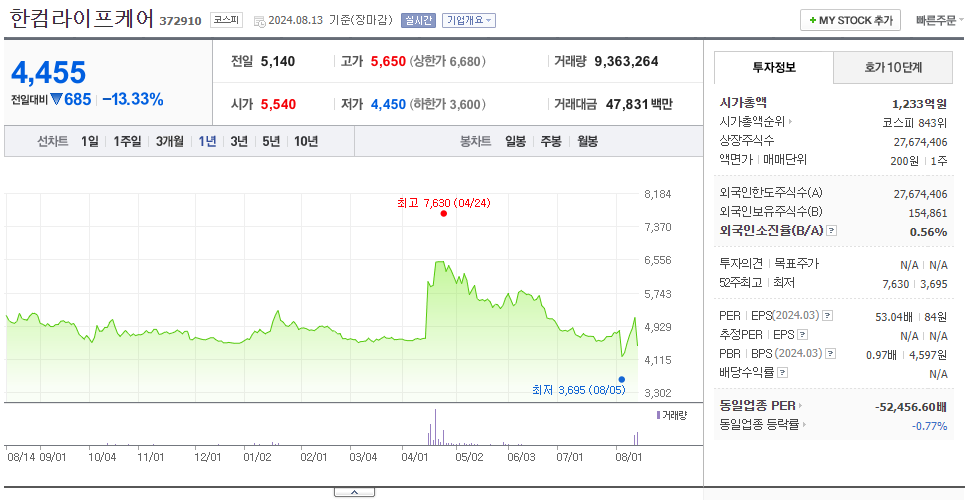The width and height of the screenshot is (968, 500).
Task: Select 1년 line chart period
Action: [x=207, y=141]
